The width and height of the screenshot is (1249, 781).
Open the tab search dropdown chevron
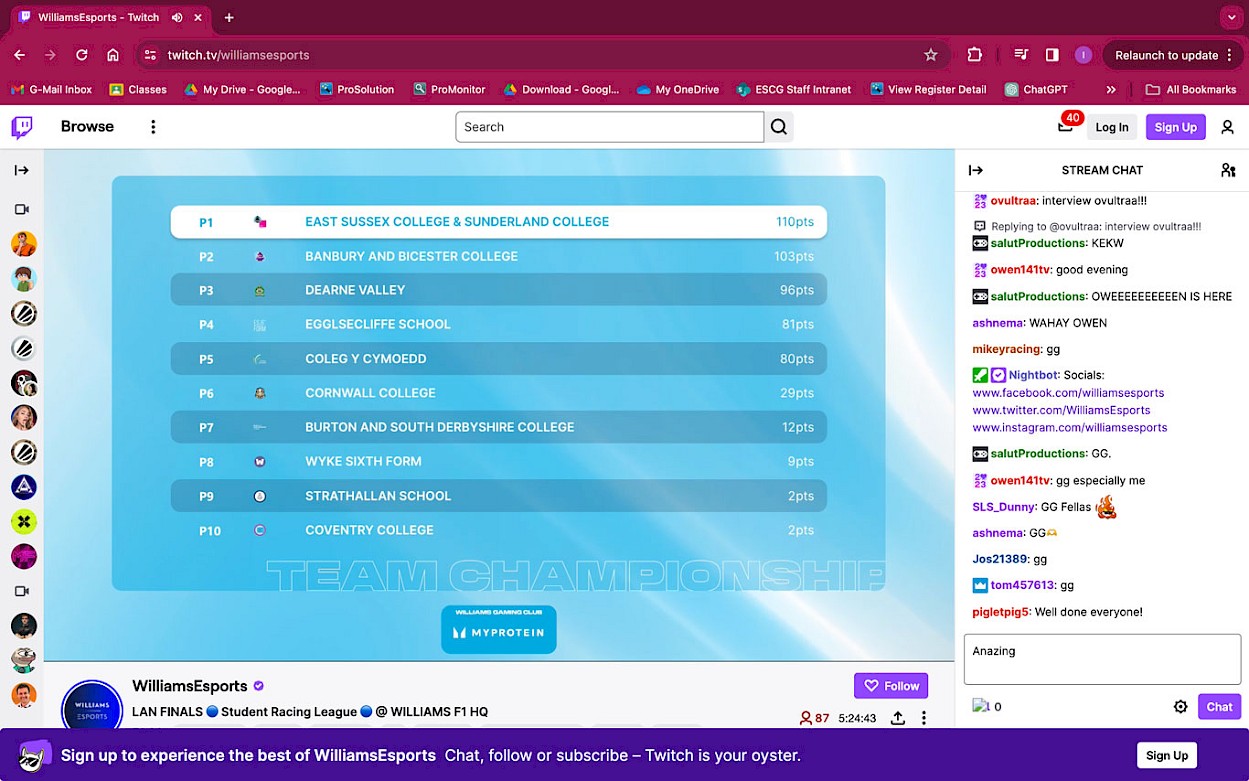1232,18
